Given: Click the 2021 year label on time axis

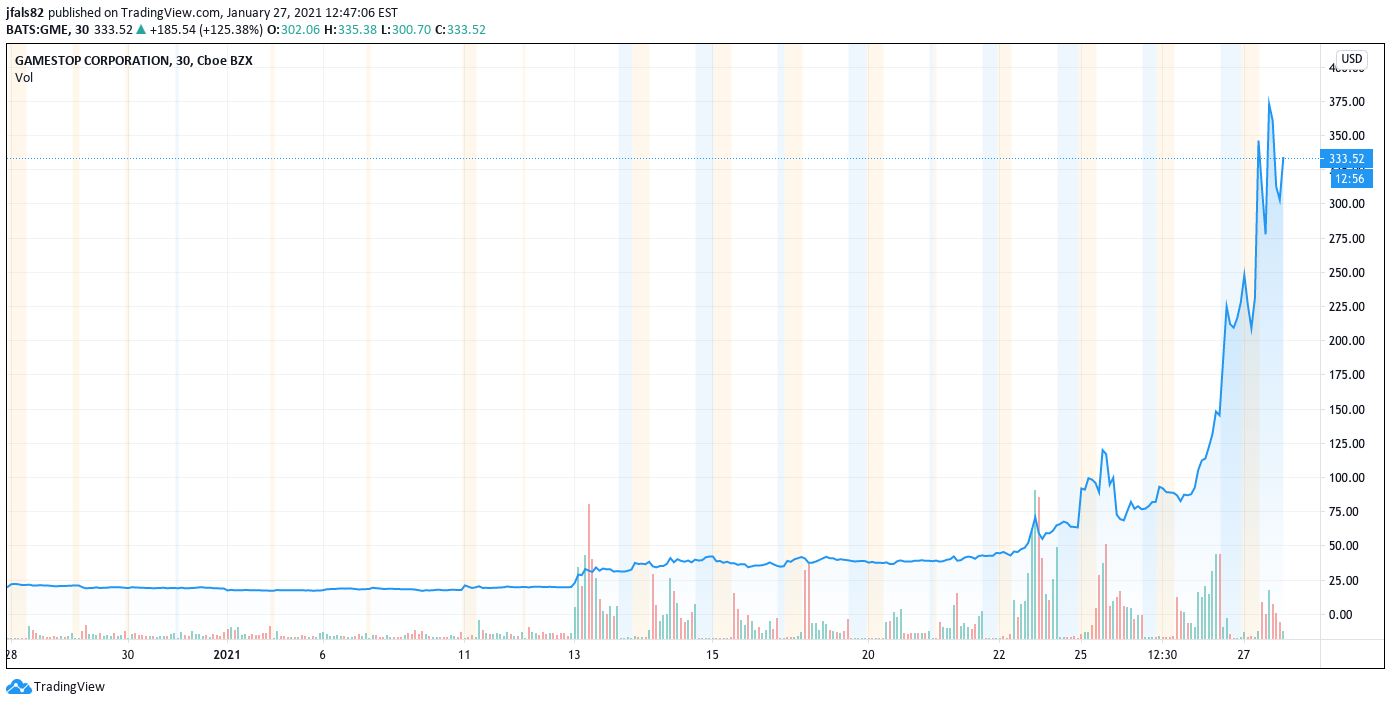Looking at the screenshot, I should click(228, 655).
